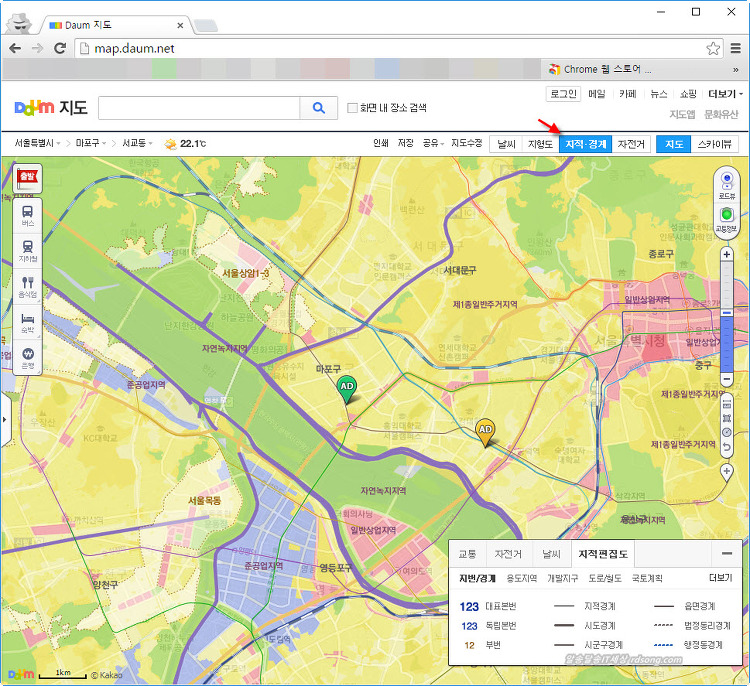Show 음식점 restaurants via fork-knife icon

coord(27,286)
